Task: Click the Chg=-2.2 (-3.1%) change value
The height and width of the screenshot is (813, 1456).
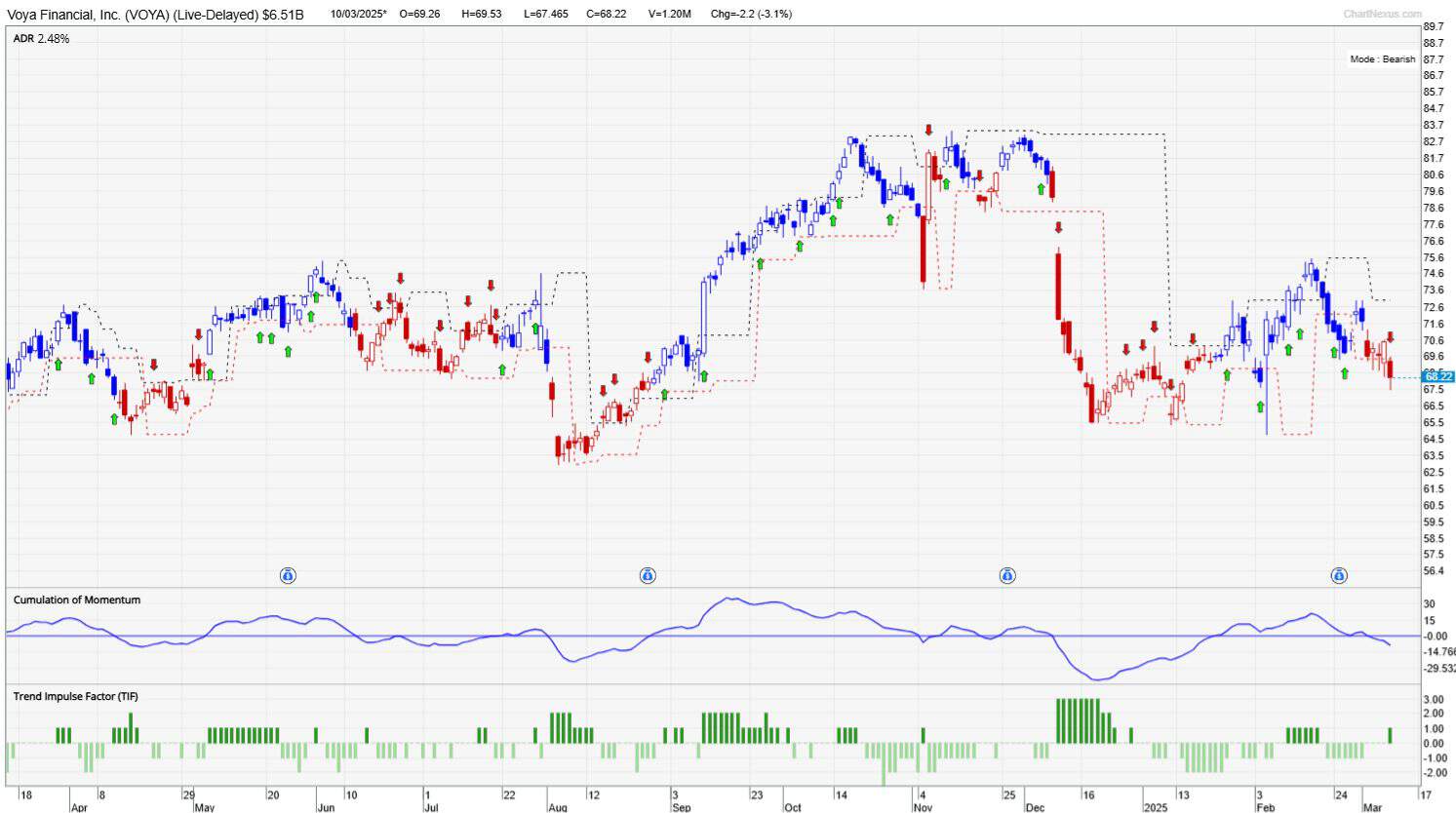Action: 751,15
